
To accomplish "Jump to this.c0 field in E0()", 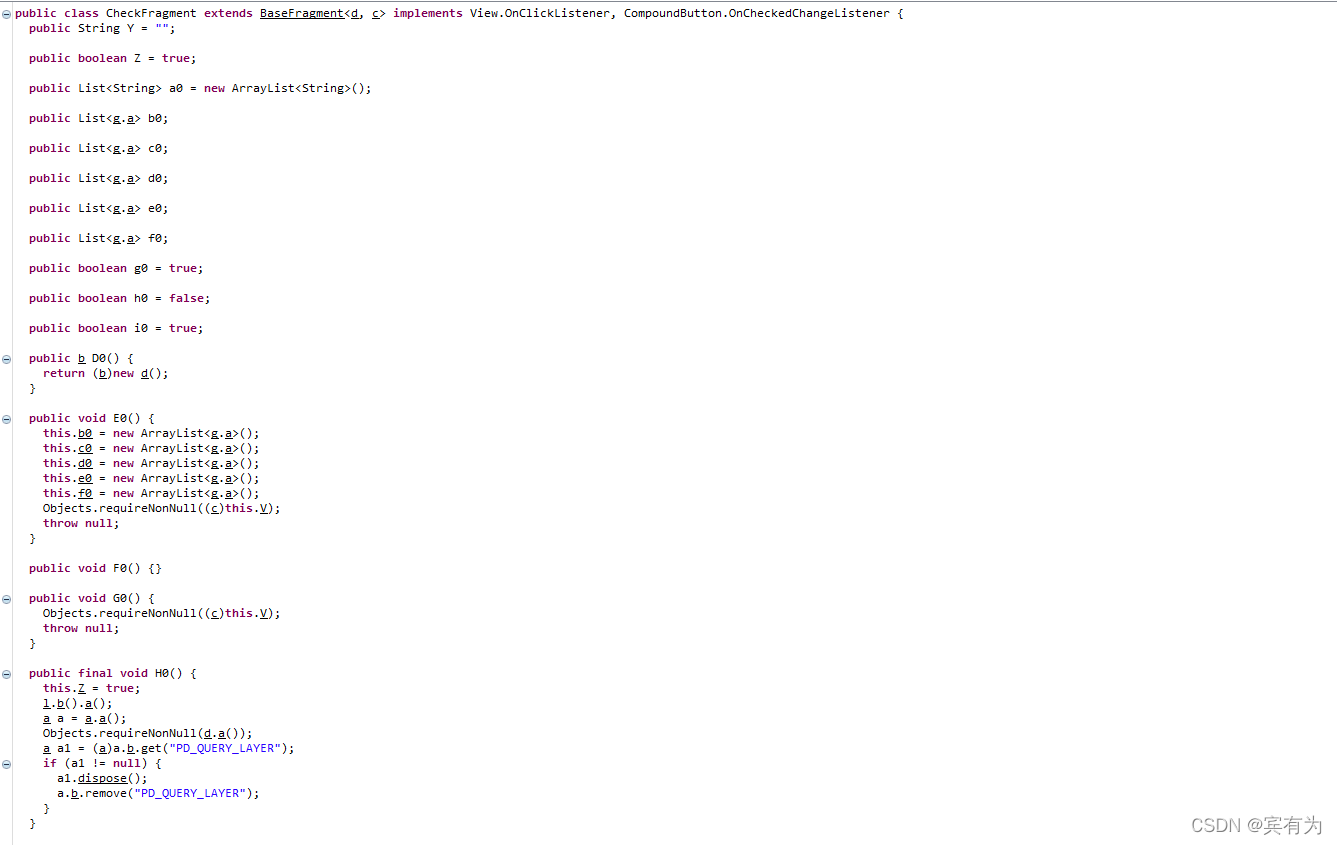I will coord(84,448).
